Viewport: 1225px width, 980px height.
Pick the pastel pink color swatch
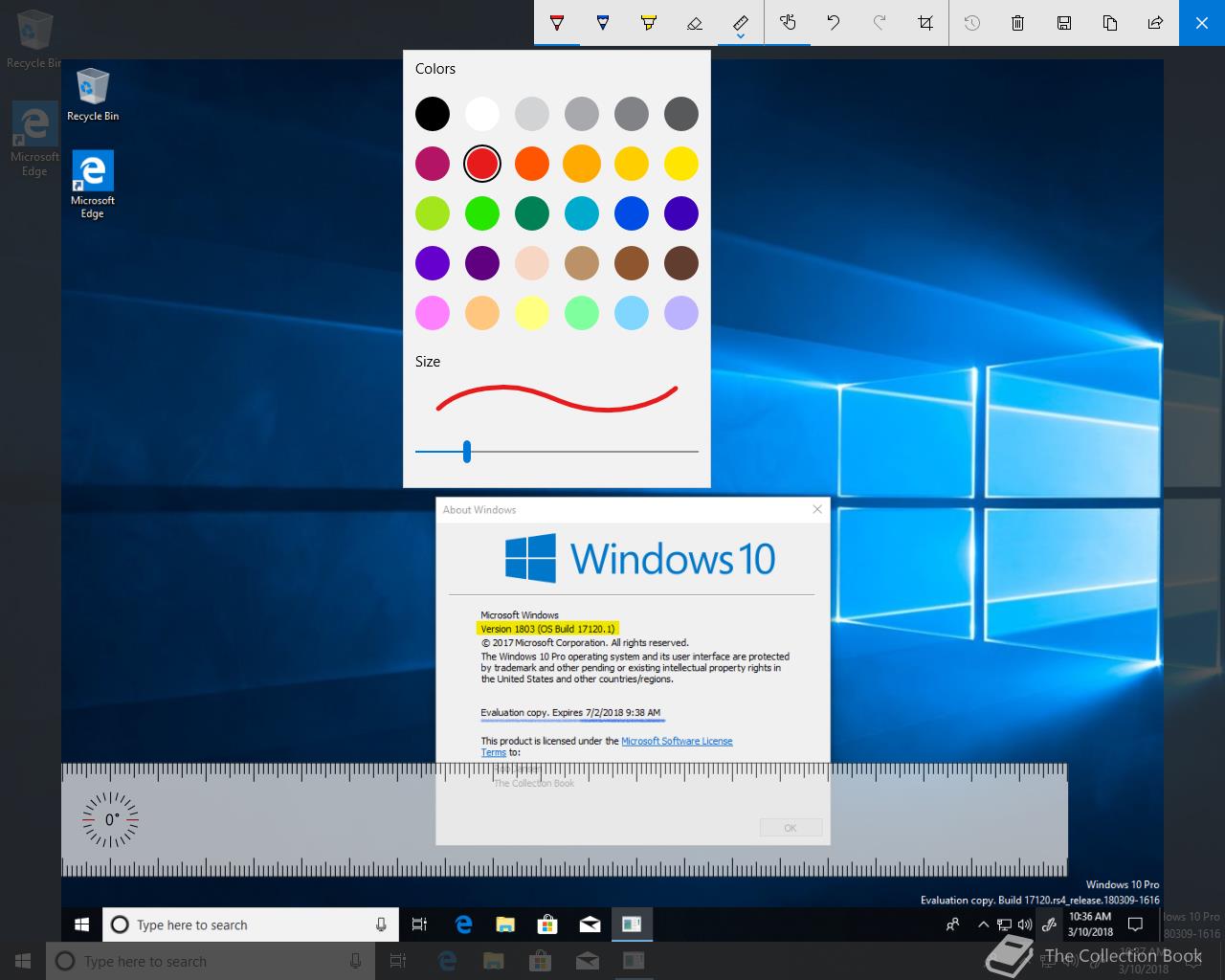click(433, 313)
